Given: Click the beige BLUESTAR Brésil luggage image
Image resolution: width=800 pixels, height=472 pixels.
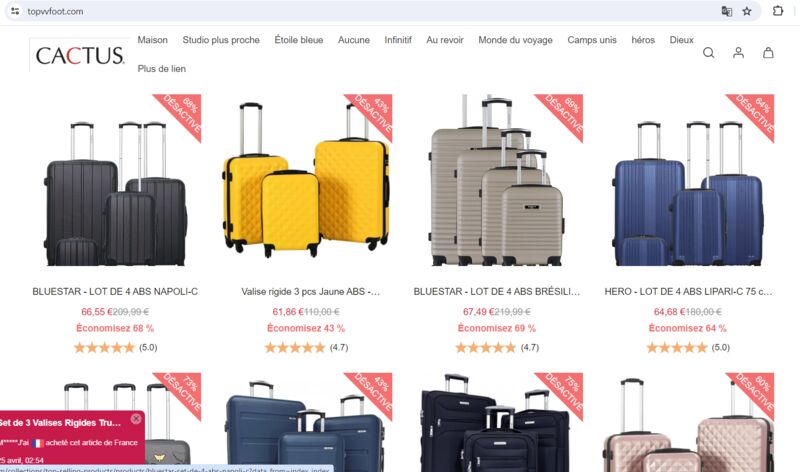Looking at the screenshot, I should (x=497, y=180).
